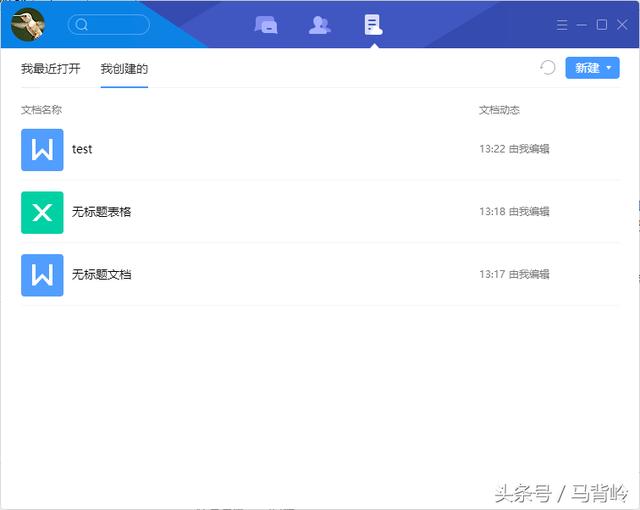Click 13:18 由我编辑 status
This screenshot has height=510, width=640.
514,211
